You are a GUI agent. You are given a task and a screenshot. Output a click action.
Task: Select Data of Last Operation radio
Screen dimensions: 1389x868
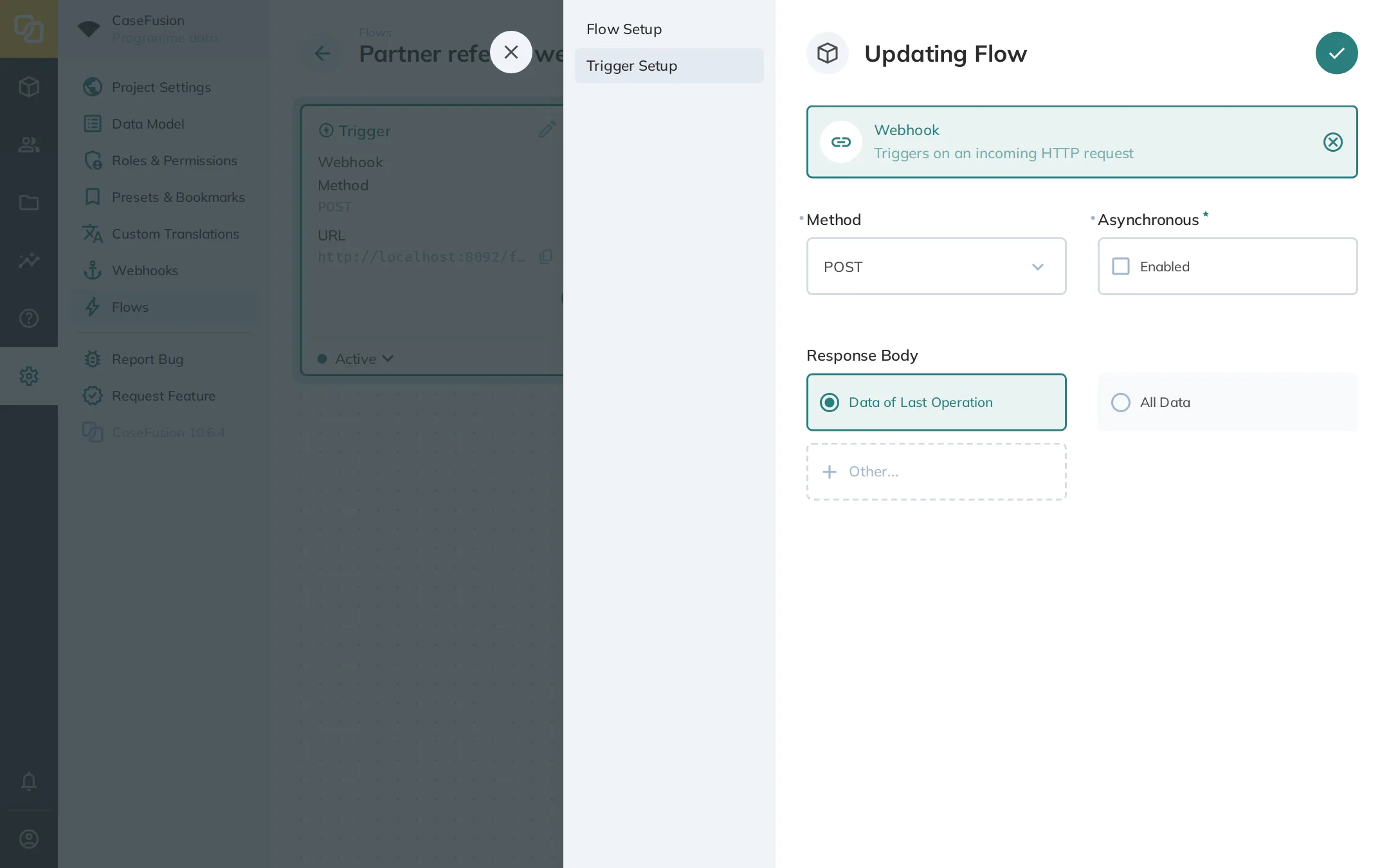pos(936,402)
